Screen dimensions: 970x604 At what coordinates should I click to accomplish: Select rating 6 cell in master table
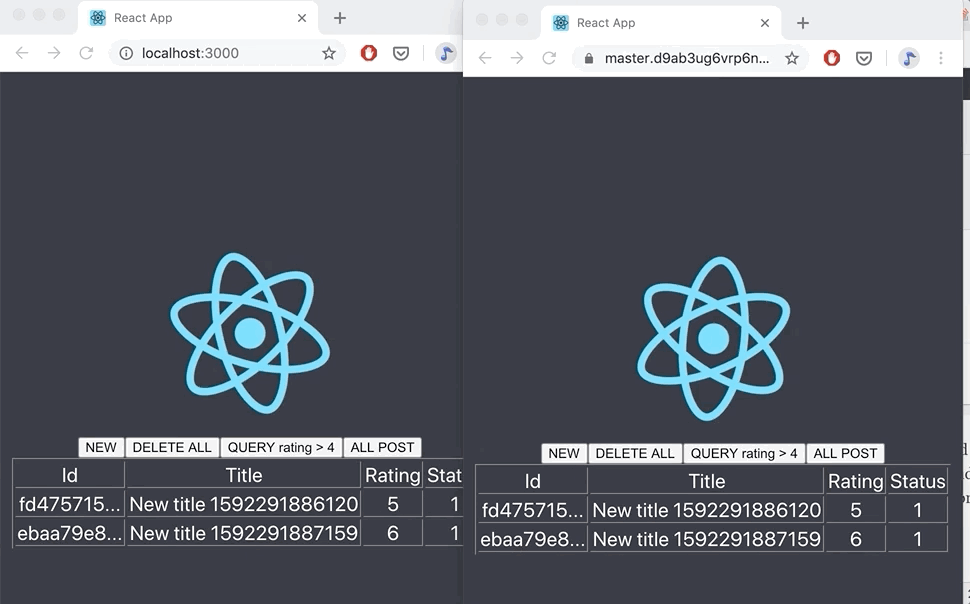point(856,539)
